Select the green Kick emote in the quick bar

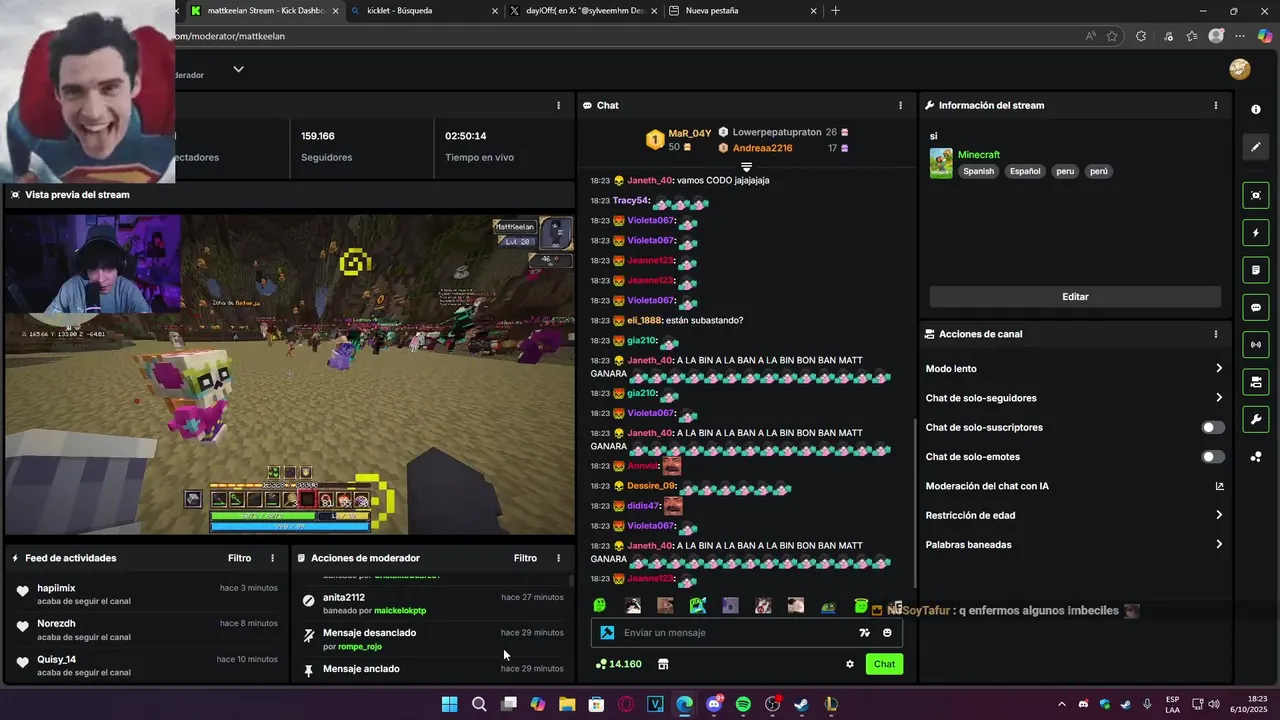[599, 606]
